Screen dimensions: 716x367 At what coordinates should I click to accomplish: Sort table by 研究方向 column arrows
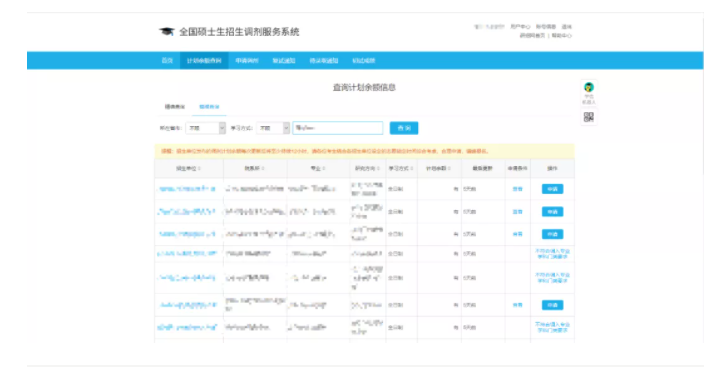click(378, 169)
